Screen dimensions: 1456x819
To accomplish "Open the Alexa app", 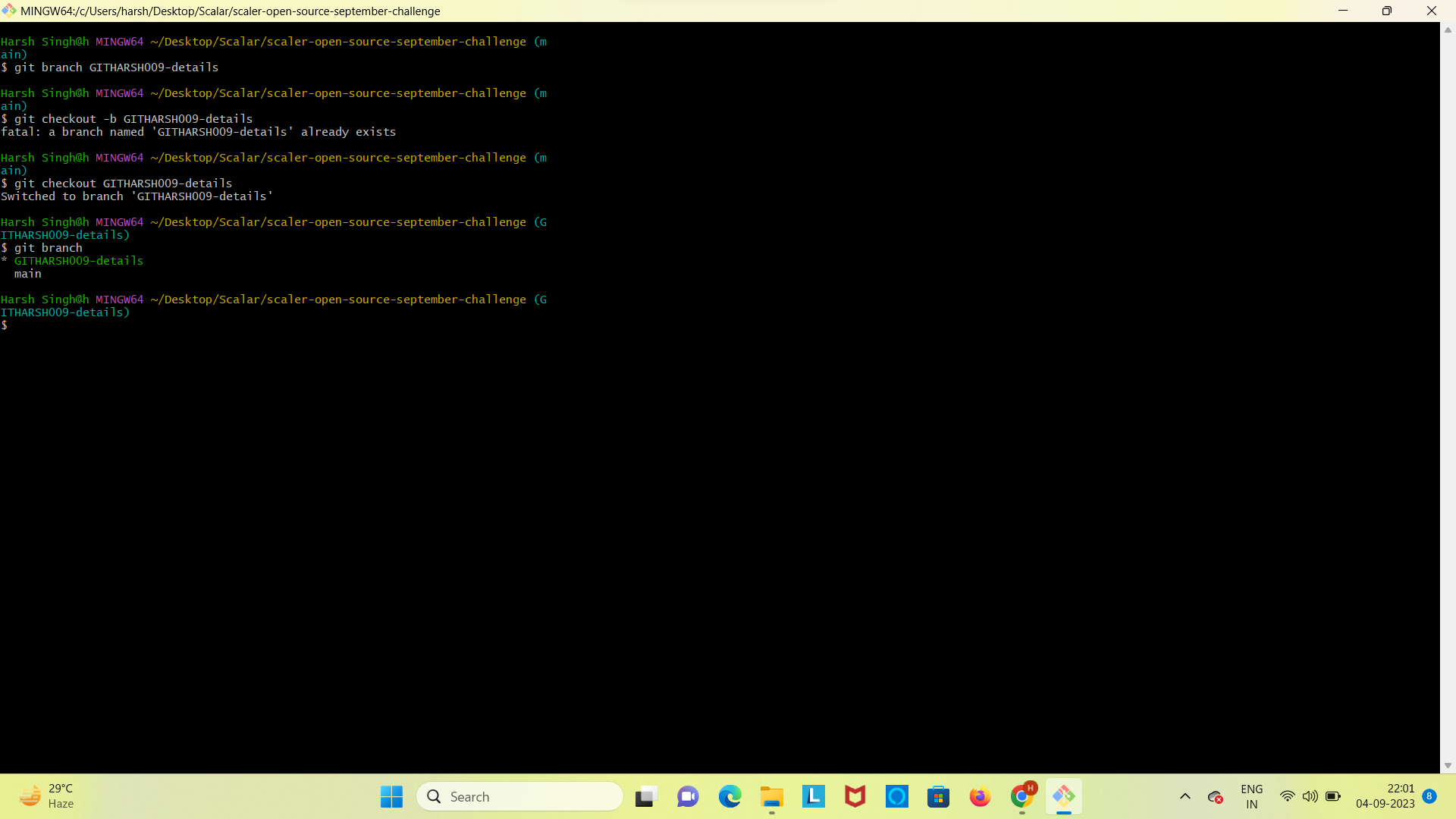I will pos(897,796).
